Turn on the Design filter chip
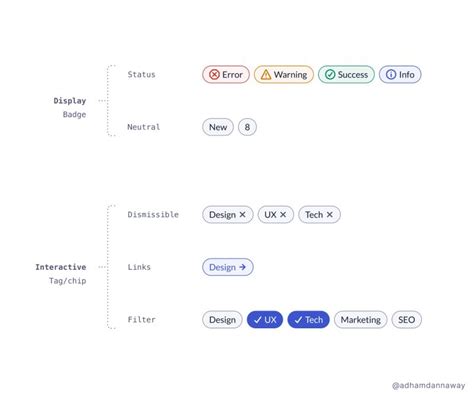The width and height of the screenshot is (474, 394). click(x=222, y=320)
